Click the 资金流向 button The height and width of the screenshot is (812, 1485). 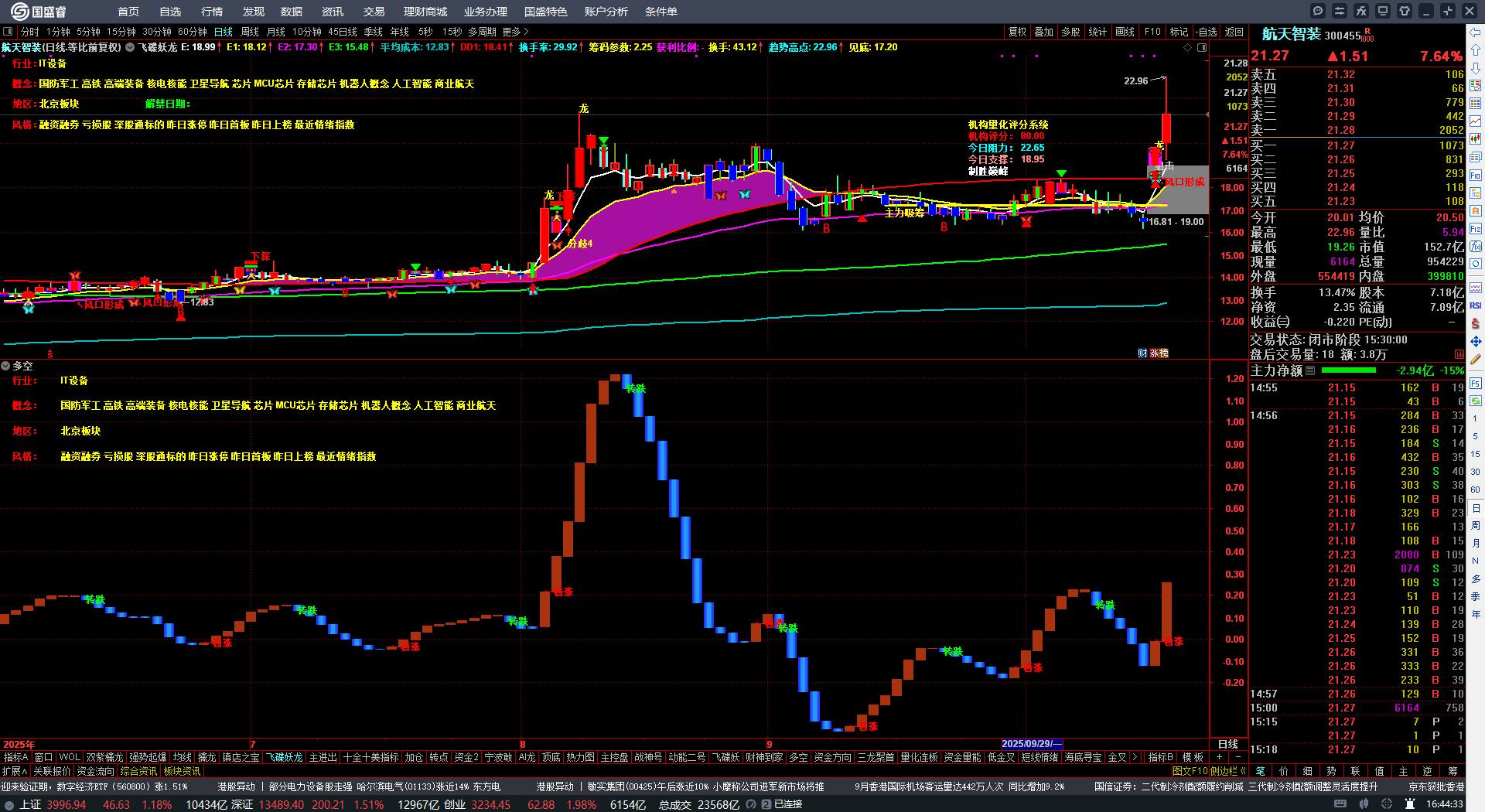(x=95, y=771)
